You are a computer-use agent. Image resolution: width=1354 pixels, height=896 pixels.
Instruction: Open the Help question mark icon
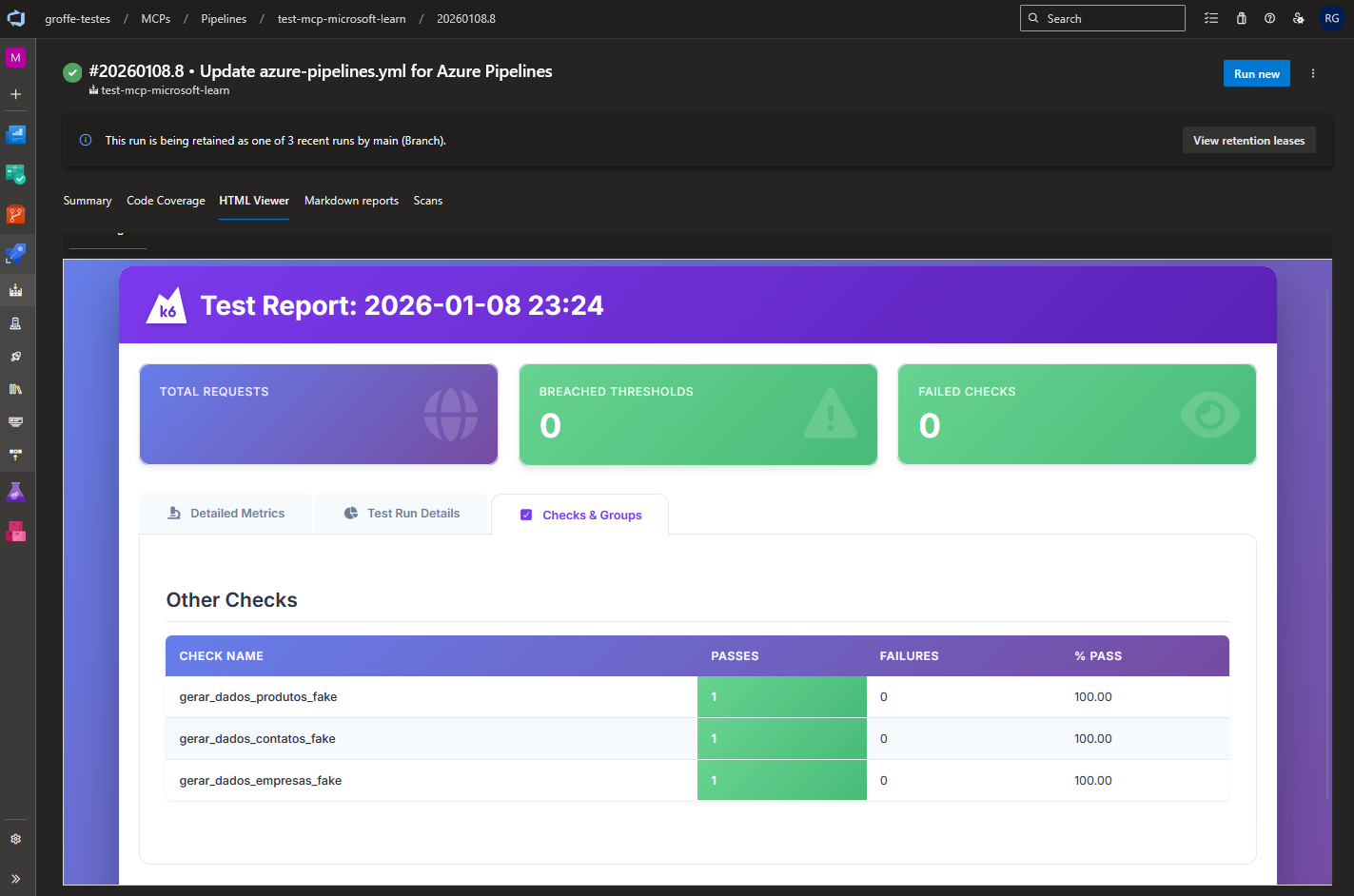point(1269,18)
